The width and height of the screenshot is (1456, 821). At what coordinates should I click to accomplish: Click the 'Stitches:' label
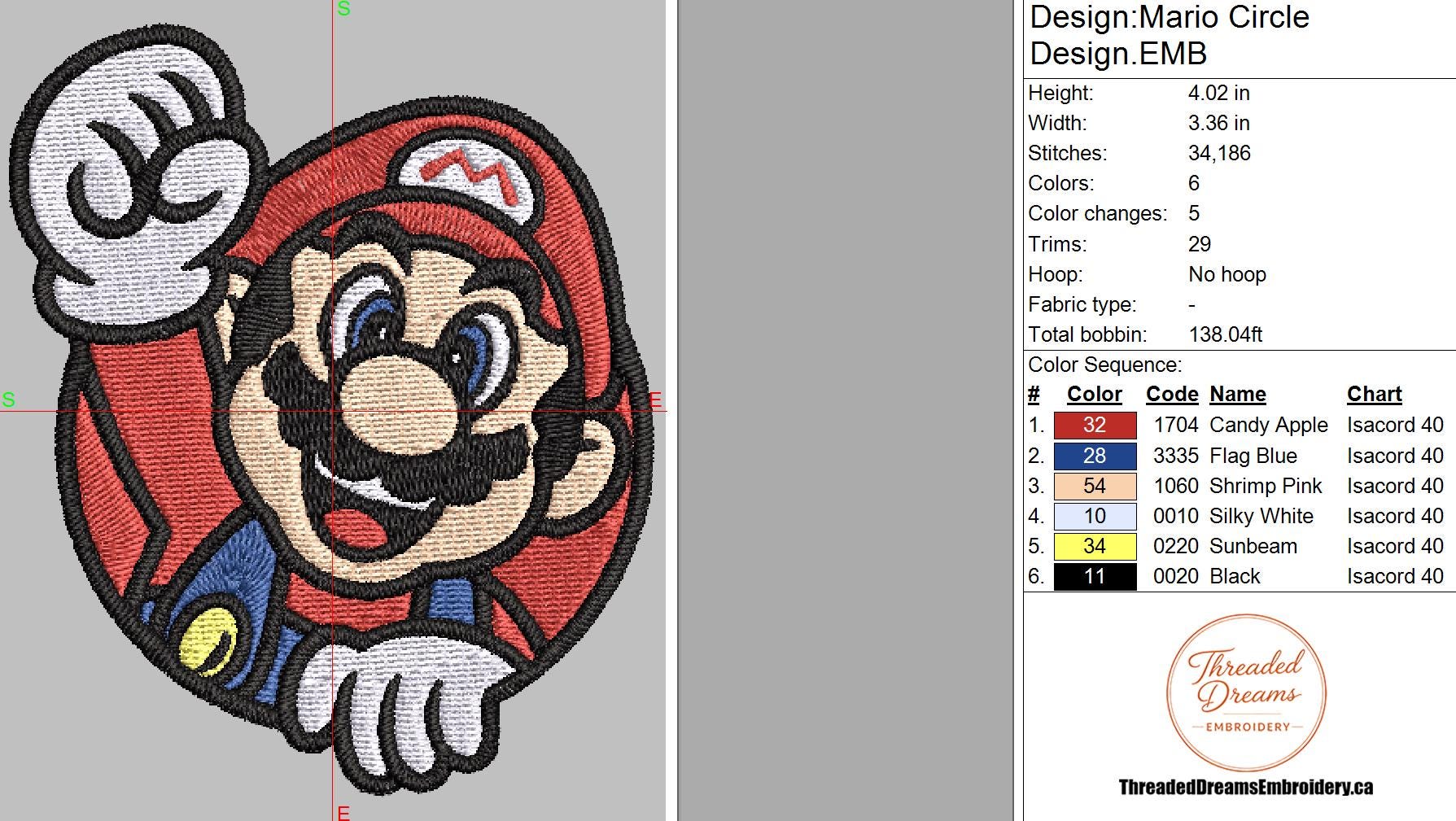pyautogui.click(x=1068, y=153)
